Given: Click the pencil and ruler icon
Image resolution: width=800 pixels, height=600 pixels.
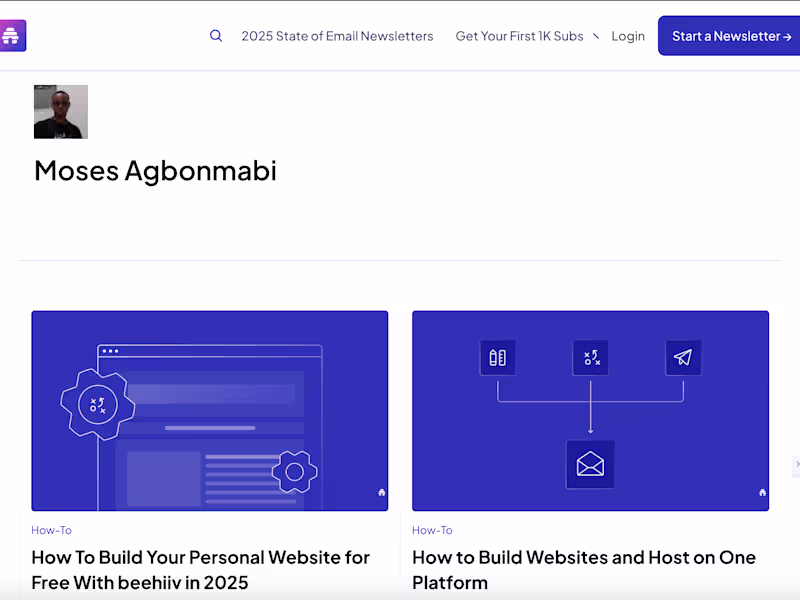Looking at the screenshot, I should click(x=497, y=358).
